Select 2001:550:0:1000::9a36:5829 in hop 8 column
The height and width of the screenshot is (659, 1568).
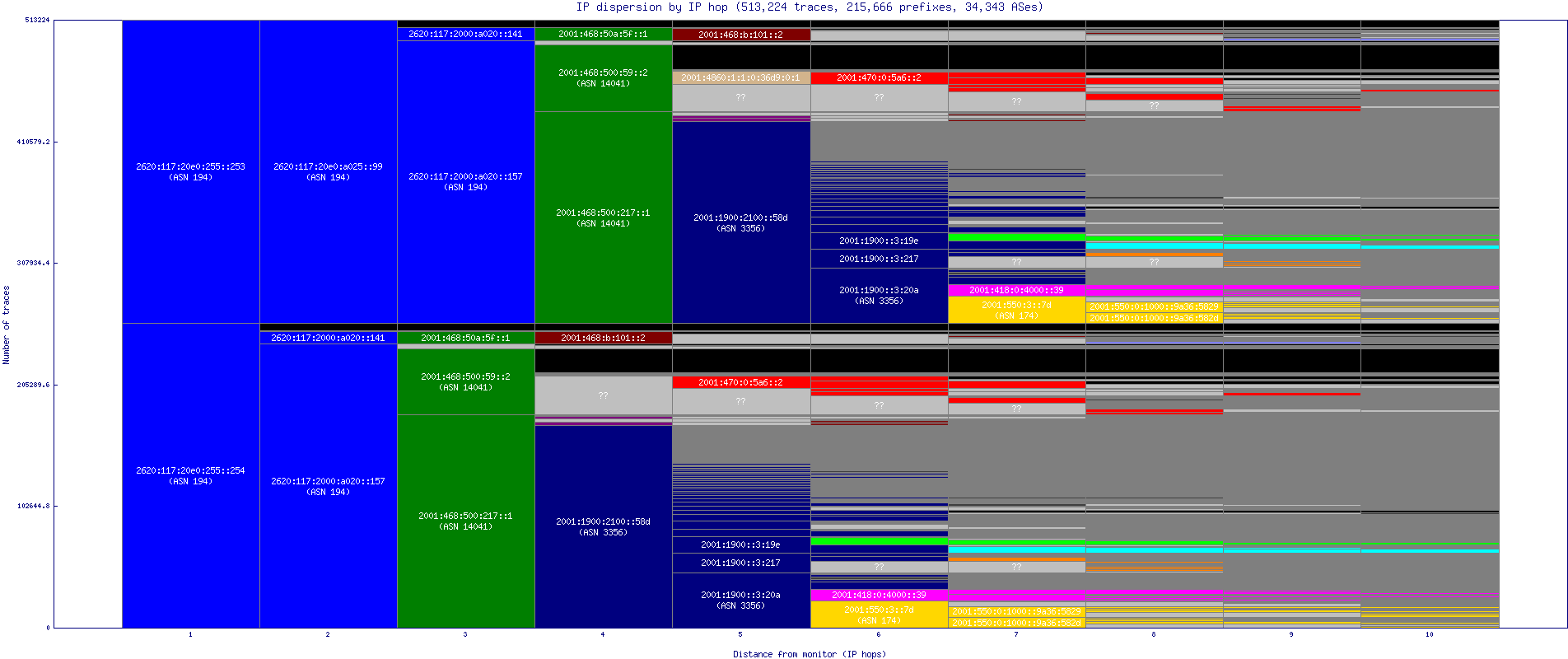[x=1155, y=306]
